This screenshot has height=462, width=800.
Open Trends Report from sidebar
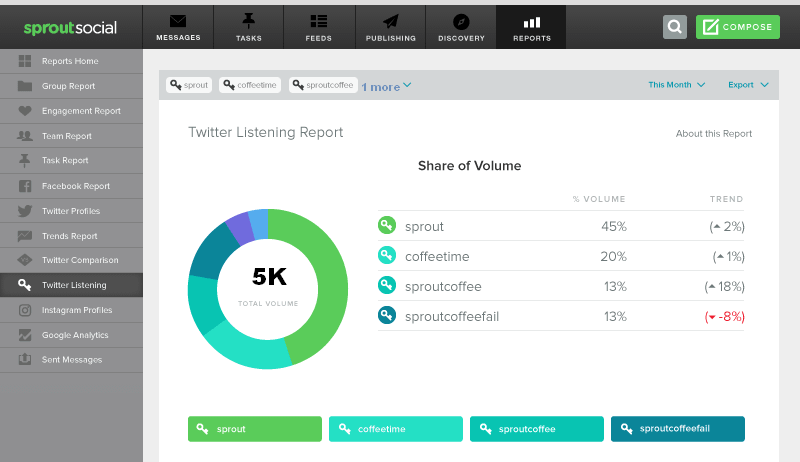71,236
